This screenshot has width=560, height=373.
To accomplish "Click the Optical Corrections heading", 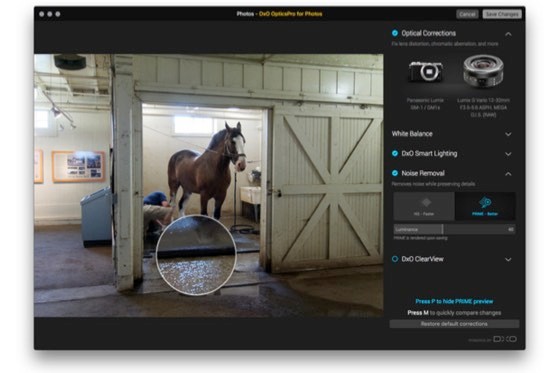I will pyautogui.click(x=429, y=33).
